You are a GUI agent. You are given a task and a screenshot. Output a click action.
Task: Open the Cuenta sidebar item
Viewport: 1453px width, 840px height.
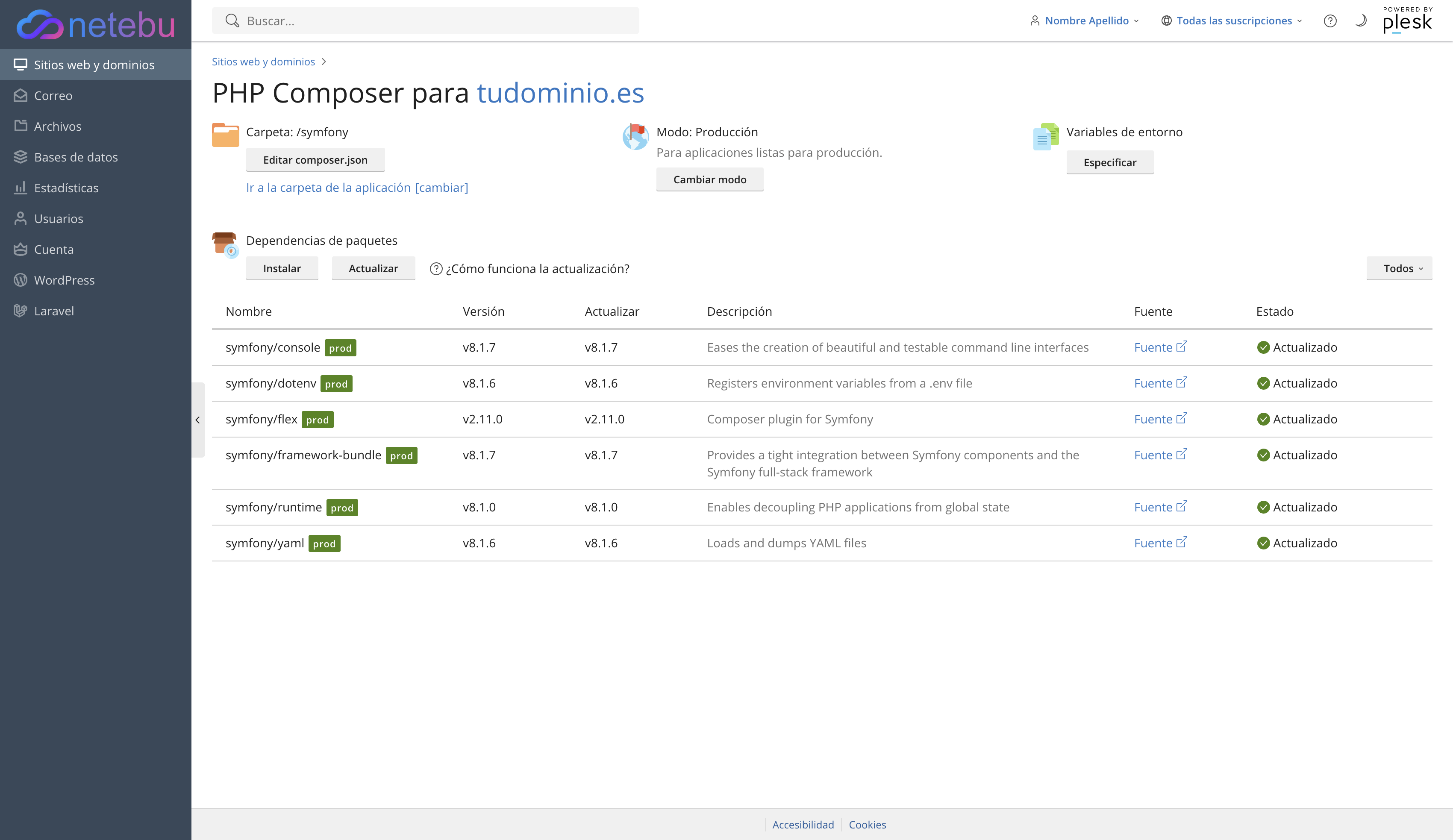pyautogui.click(x=95, y=249)
